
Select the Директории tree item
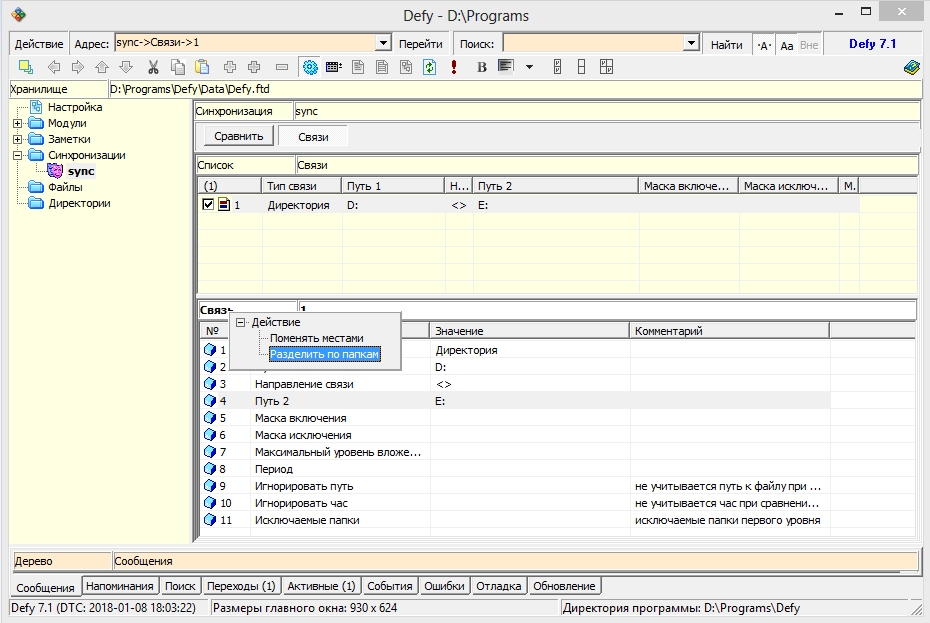tap(79, 204)
